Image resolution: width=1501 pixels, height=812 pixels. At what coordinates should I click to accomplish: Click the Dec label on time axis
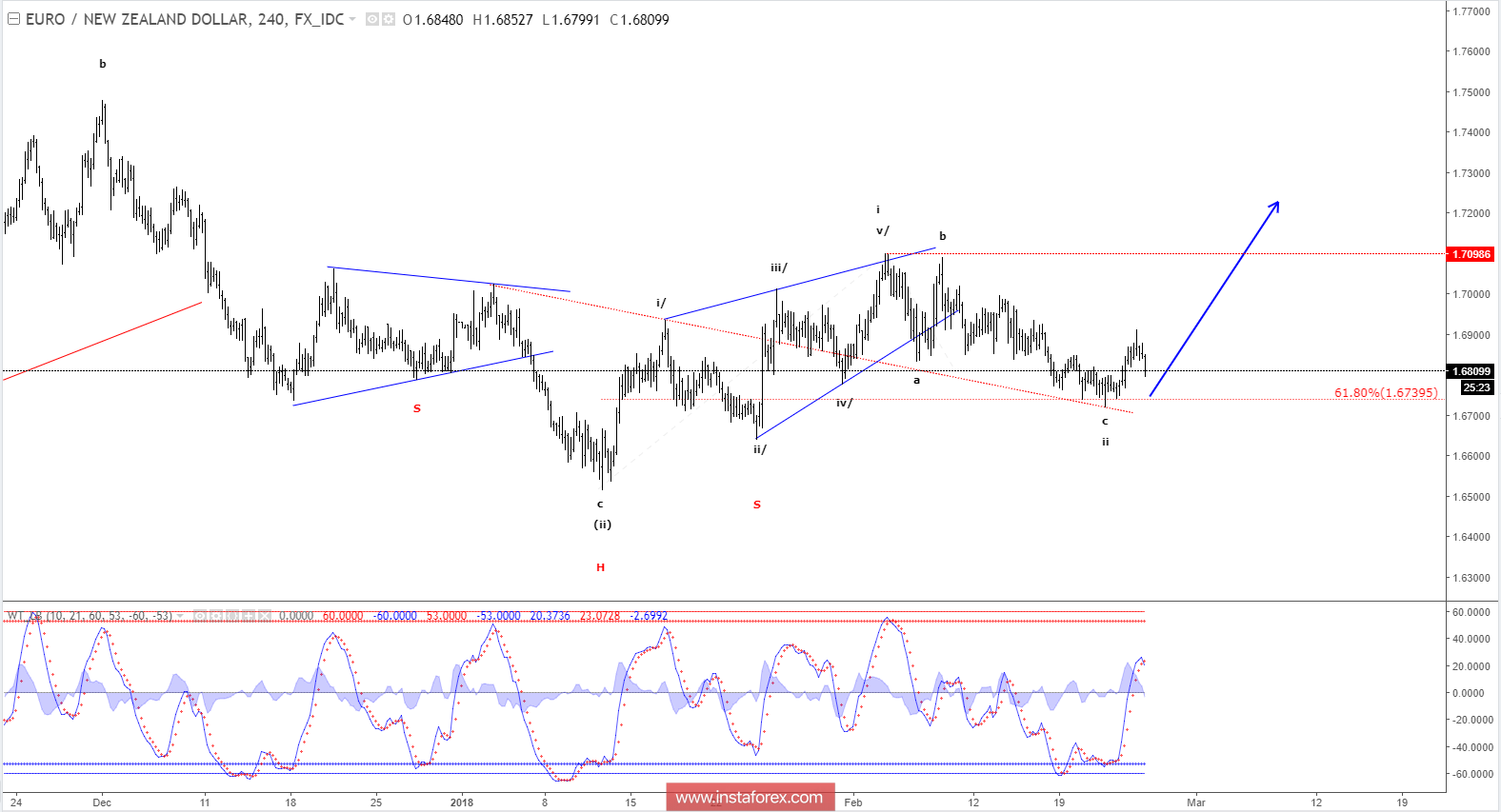[x=102, y=802]
